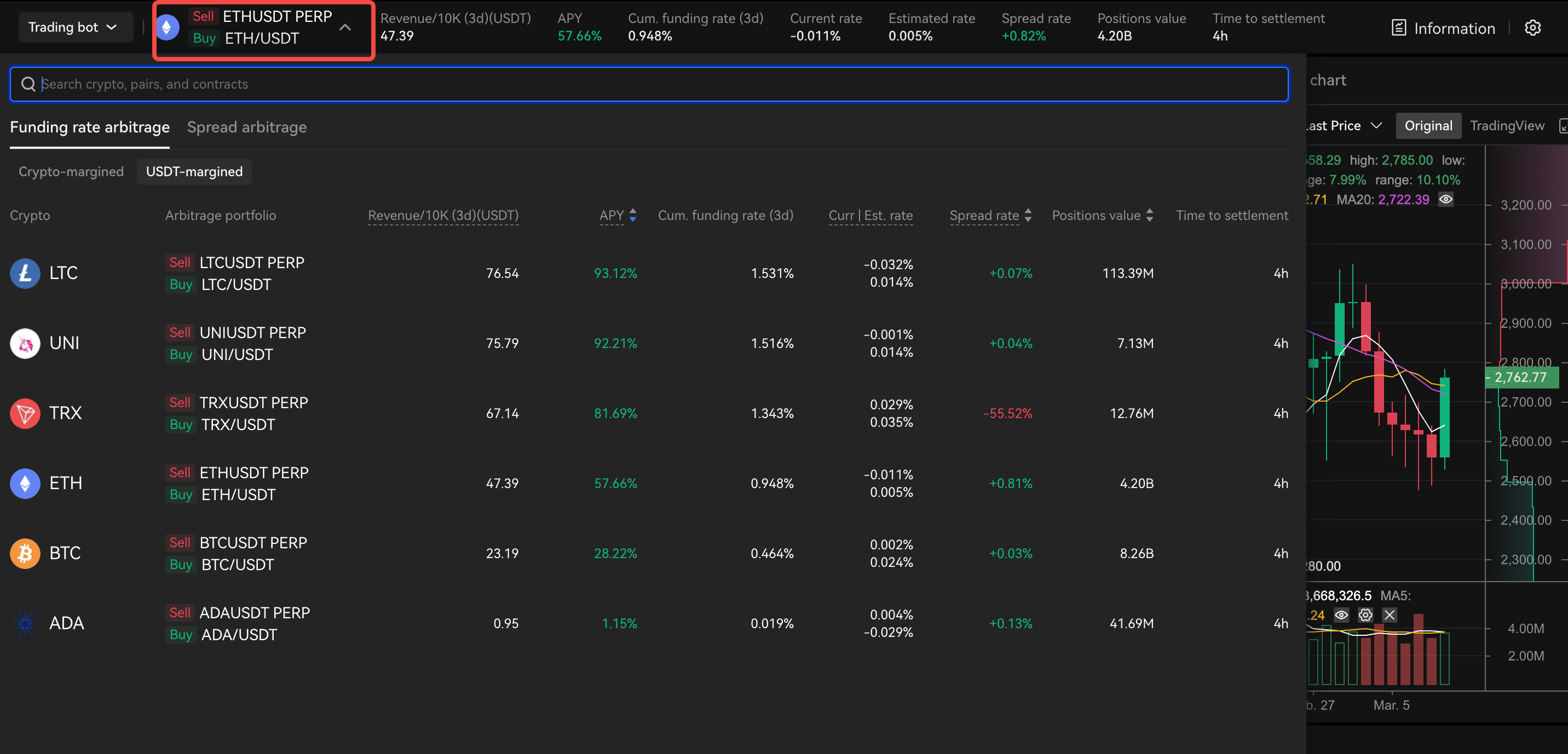
Task: Select ADAUSDT PERP arbitrage row
Action: pos(649,623)
